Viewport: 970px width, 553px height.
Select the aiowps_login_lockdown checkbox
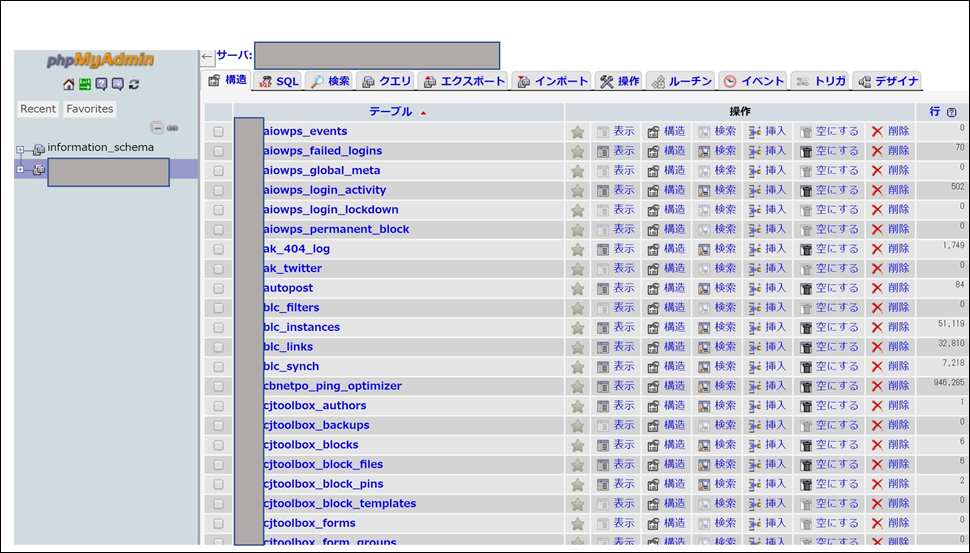point(218,210)
